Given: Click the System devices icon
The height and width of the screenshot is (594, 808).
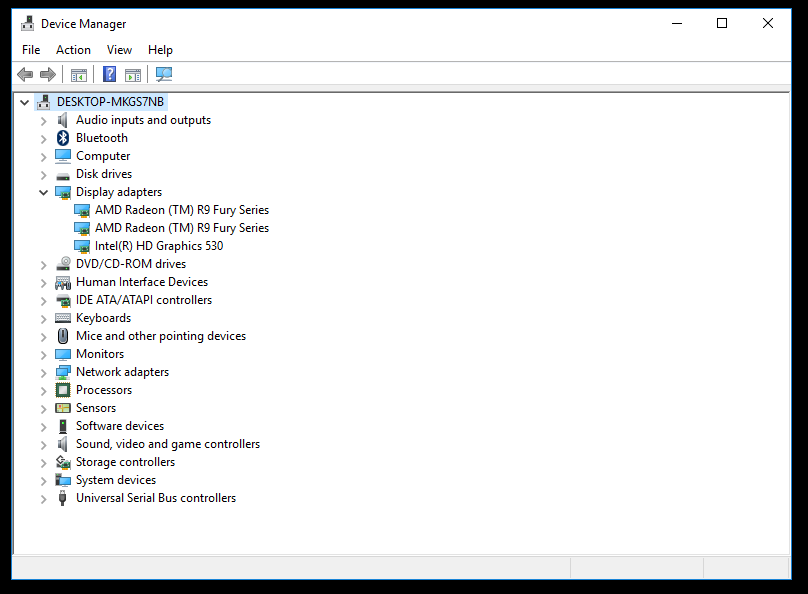Looking at the screenshot, I should tap(63, 480).
